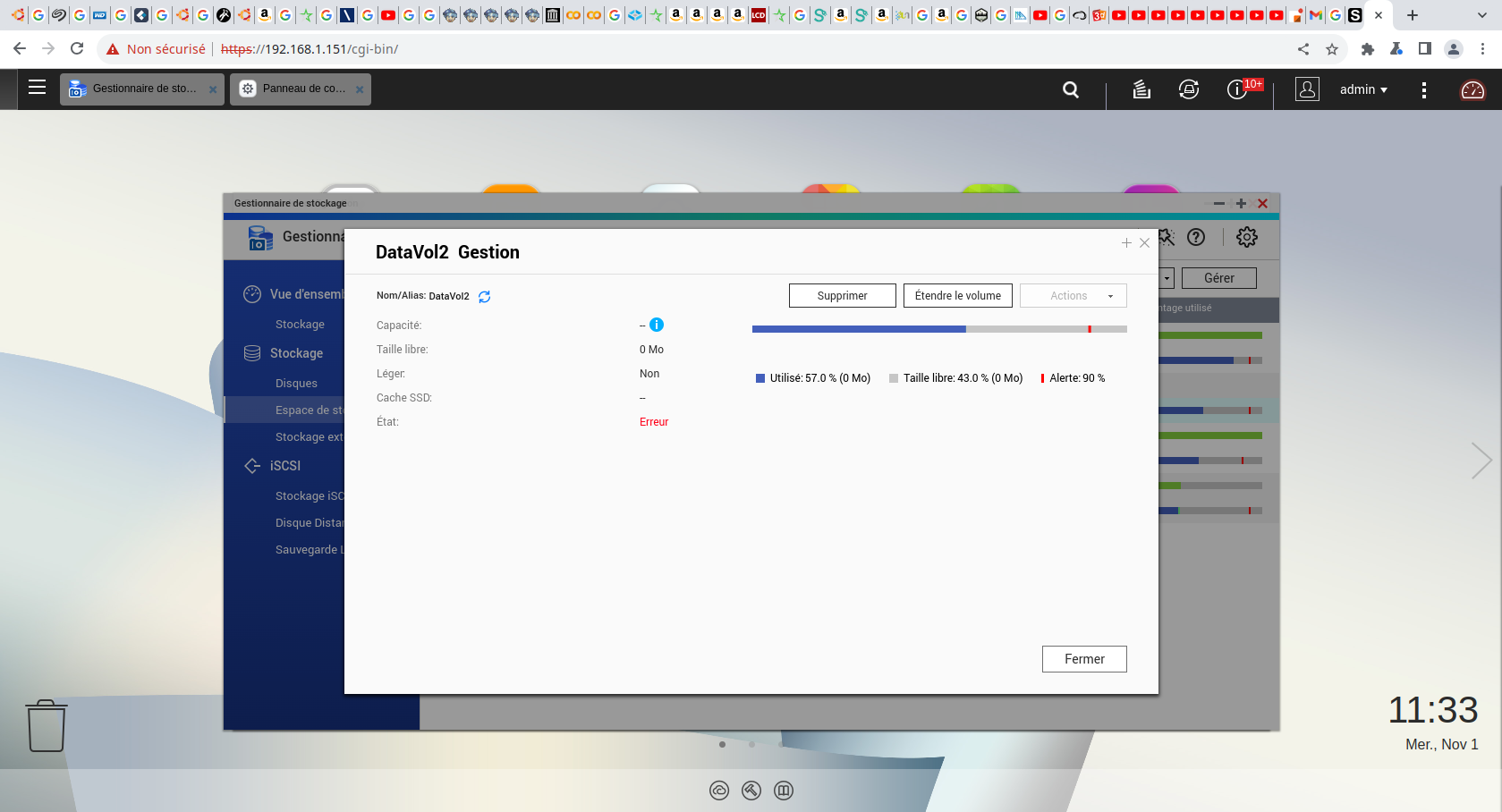Image resolution: width=1502 pixels, height=812 pixels.
Task: Toggle the browser side panel icon
Action: click(x=1425, y=49)
